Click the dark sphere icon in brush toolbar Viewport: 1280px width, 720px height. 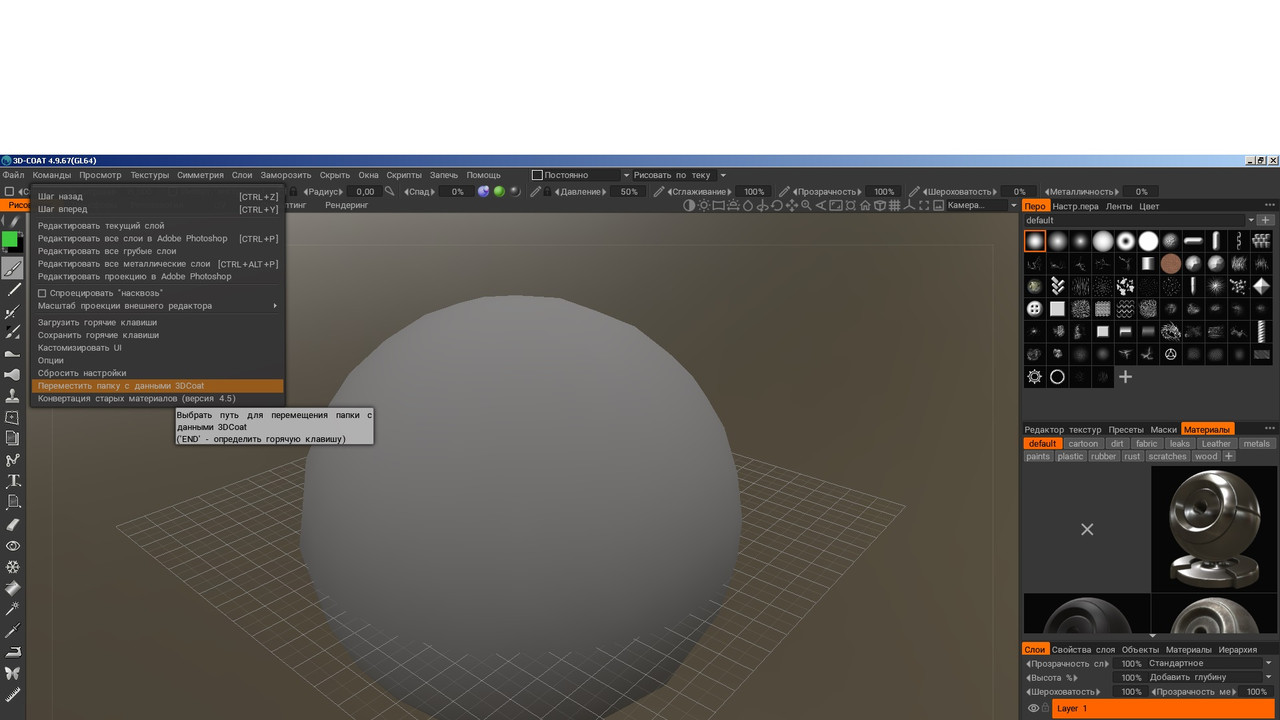(515, 191)
